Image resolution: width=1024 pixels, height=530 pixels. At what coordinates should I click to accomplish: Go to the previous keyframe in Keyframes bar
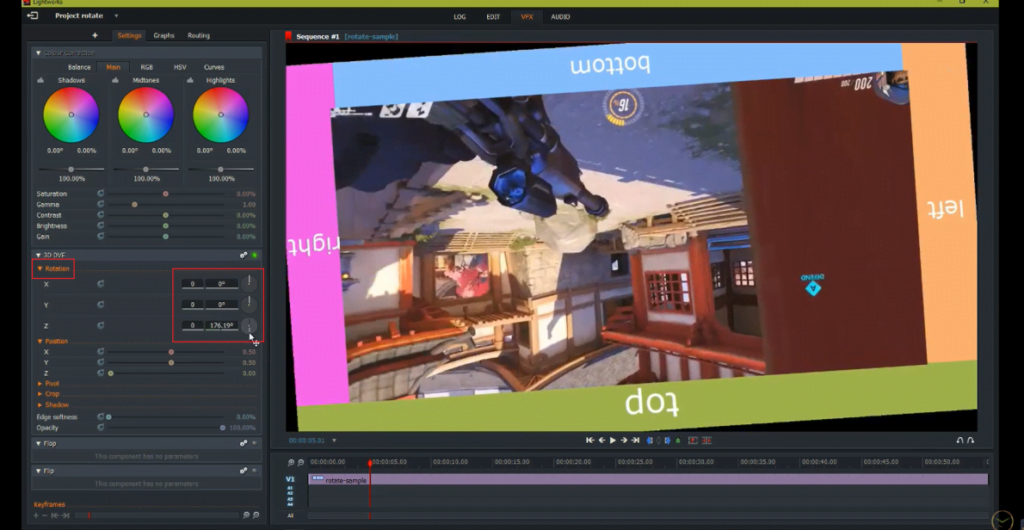click(55, 516)
